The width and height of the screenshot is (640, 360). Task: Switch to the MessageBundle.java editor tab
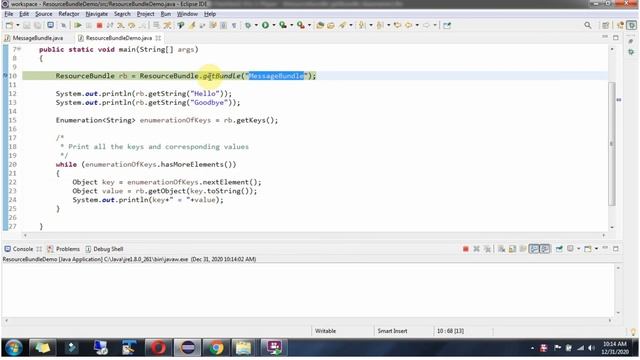coord(34,38)
